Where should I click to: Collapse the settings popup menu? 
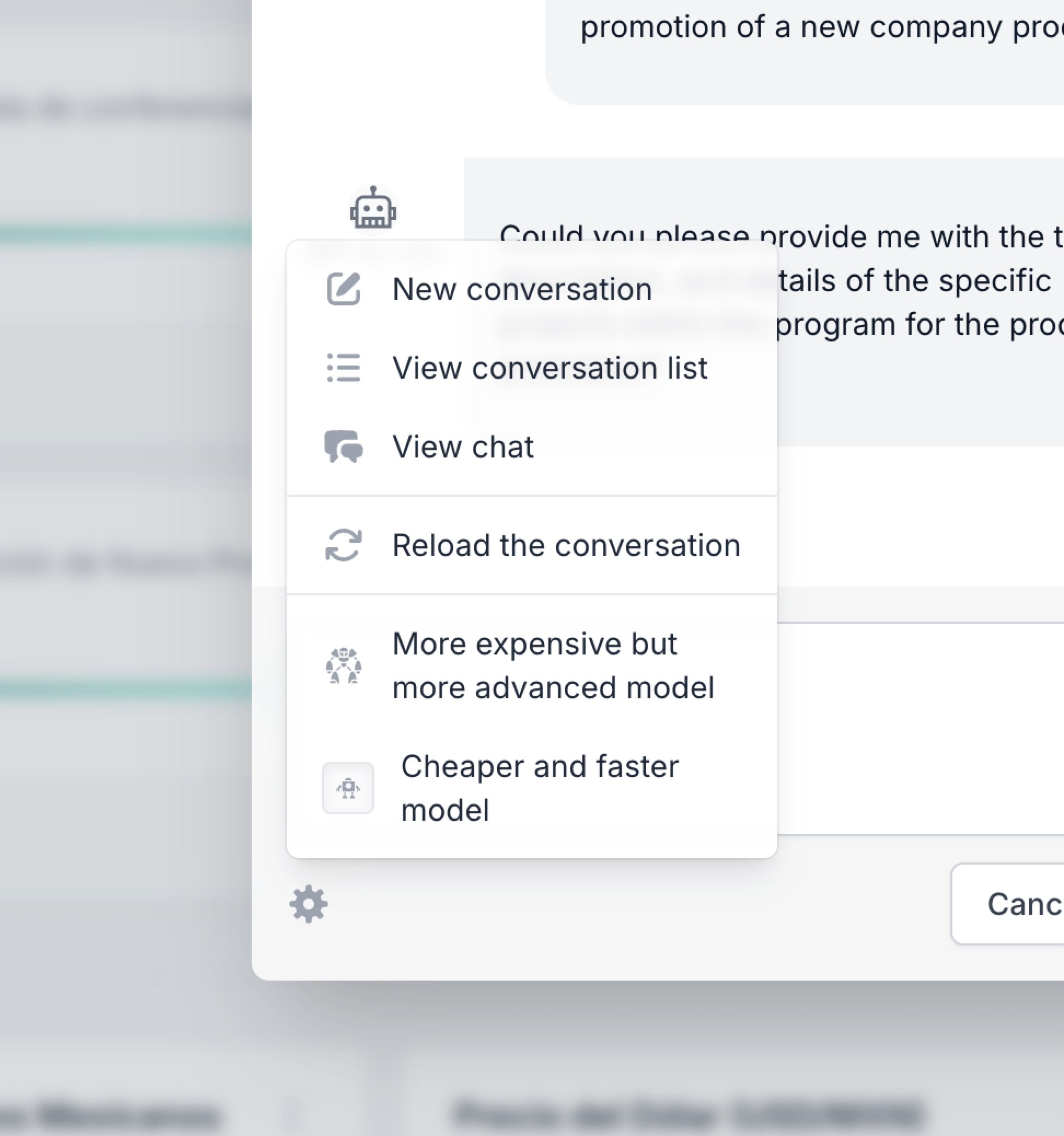tap(309, 905)
